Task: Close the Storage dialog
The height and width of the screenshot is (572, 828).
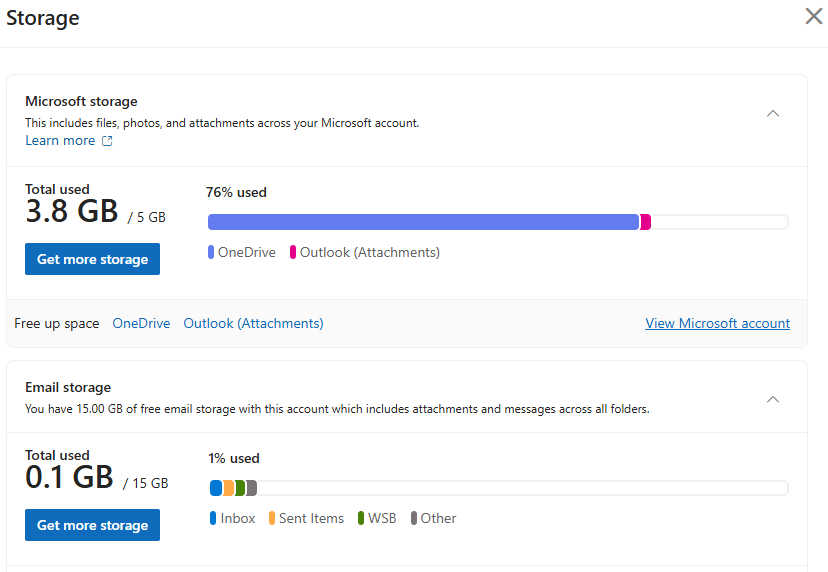Action: (813, 16)
